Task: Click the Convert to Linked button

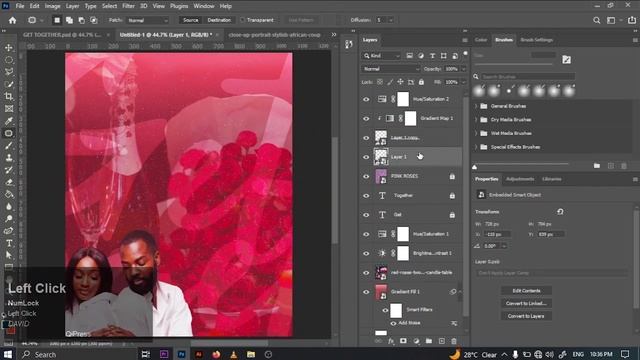Action: (x=526, y=303)
